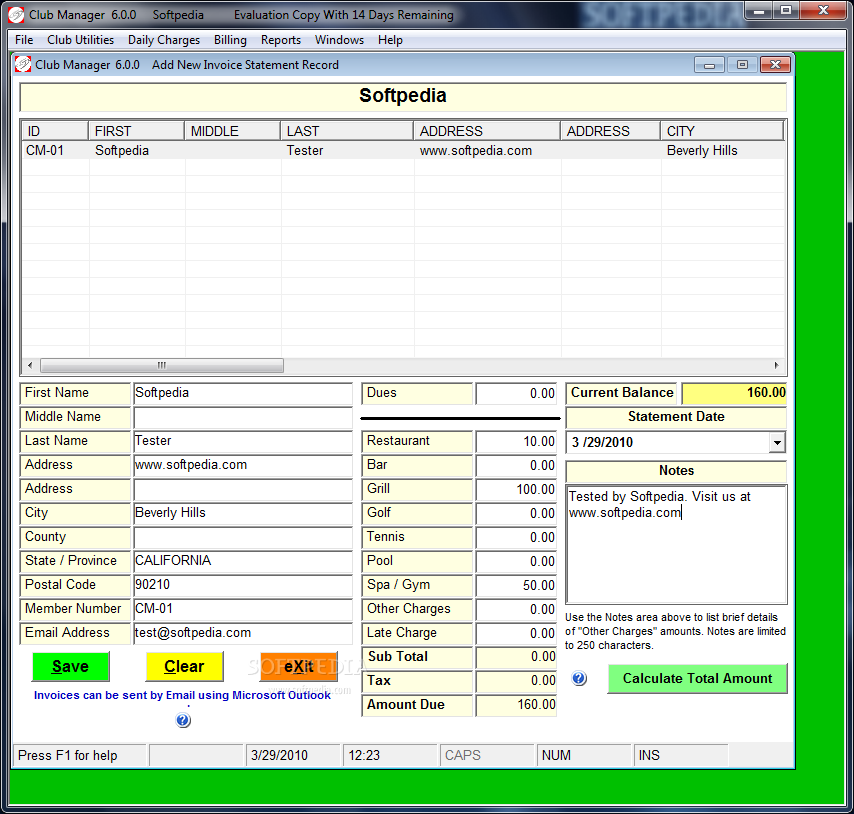The image size is (854, 814).
Task: Click the left scroll arrow of member list
Action: pyautogui.click(x=30, y=365)
